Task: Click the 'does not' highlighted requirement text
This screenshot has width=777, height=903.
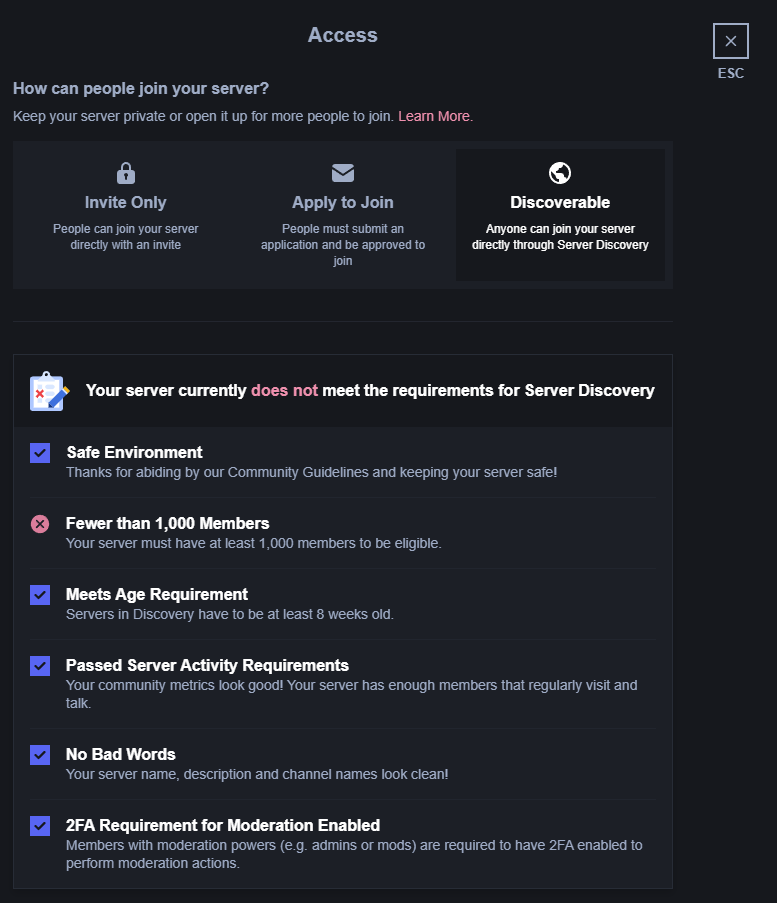Action: pyautogui.click(x=285, y=390)
